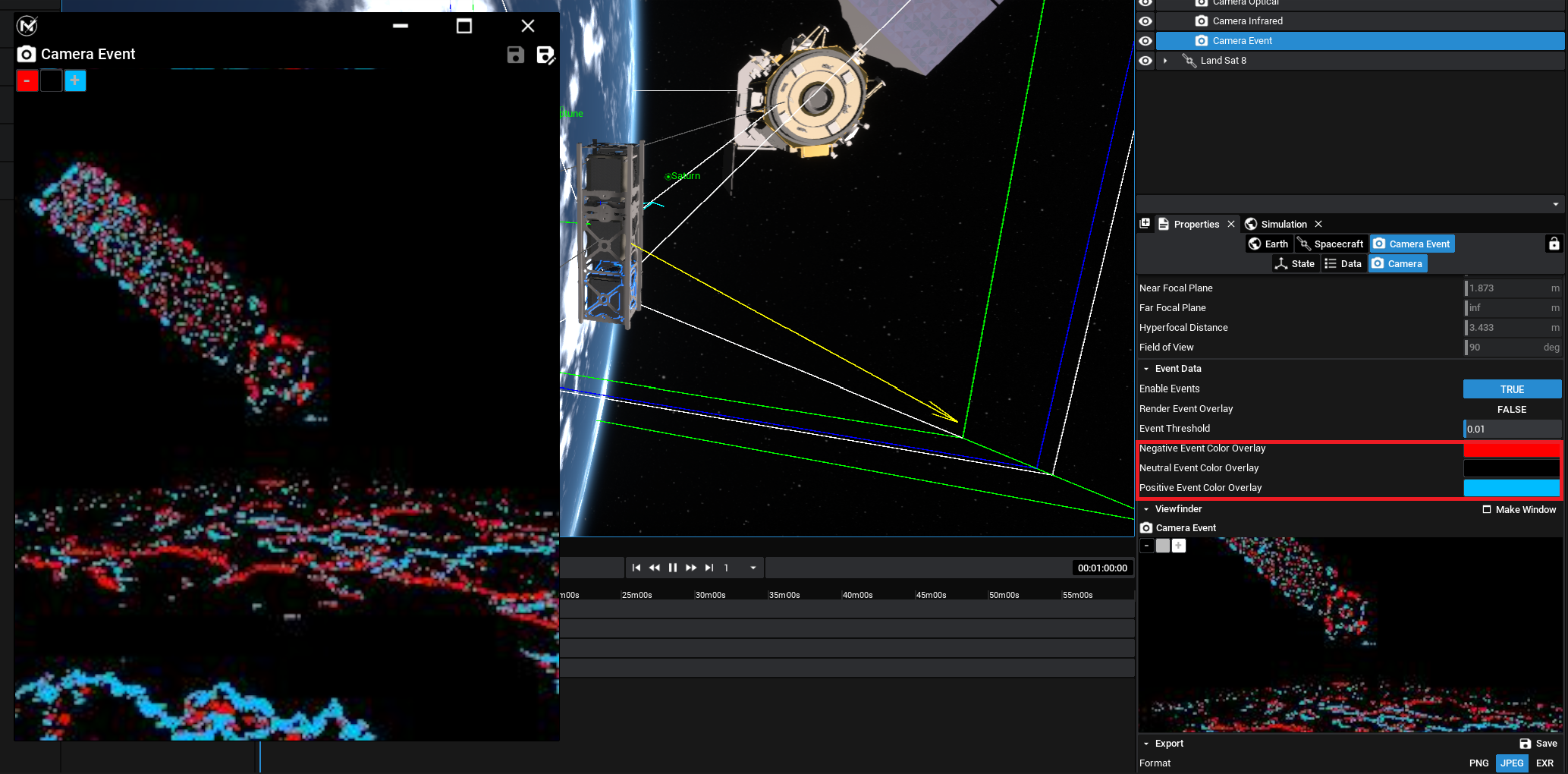Hide the Camera Infrared object

coord(1145,21)
